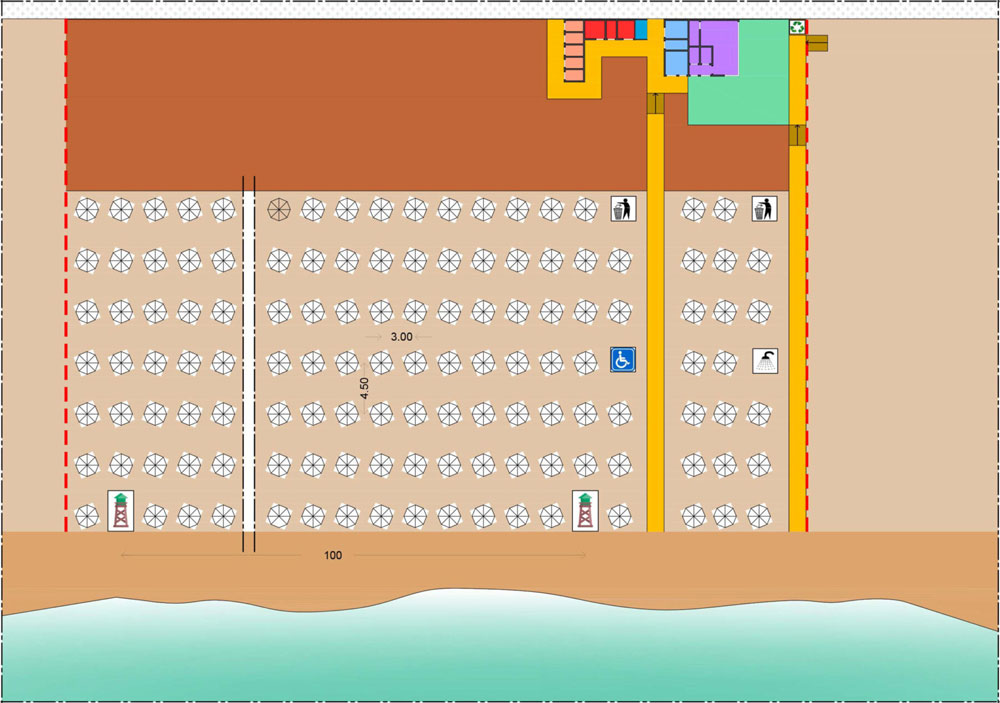Select the umbrella between right lifeguard tower and walkway
The width and height of the screenshot is (1000, 703).
tap(619, 516)
